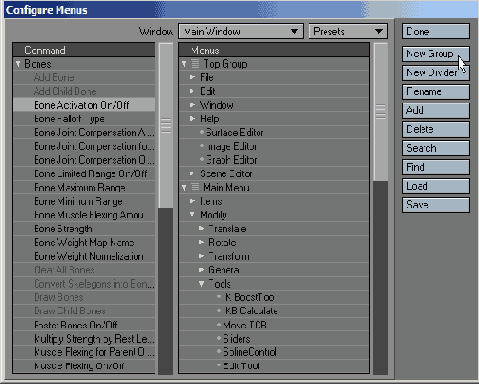Click the New Group button
Viewport: 479px width, 384px height.
[x=436, y=54]
